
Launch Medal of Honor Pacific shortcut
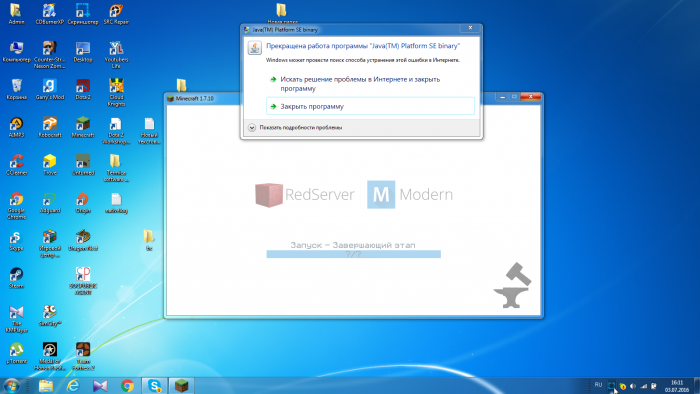pos(50,357)
